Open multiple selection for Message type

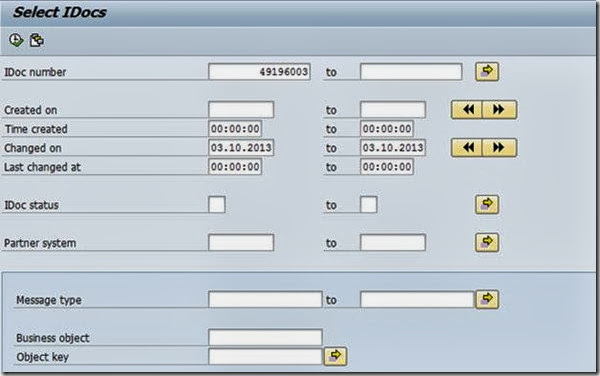(x=487, y=299)
